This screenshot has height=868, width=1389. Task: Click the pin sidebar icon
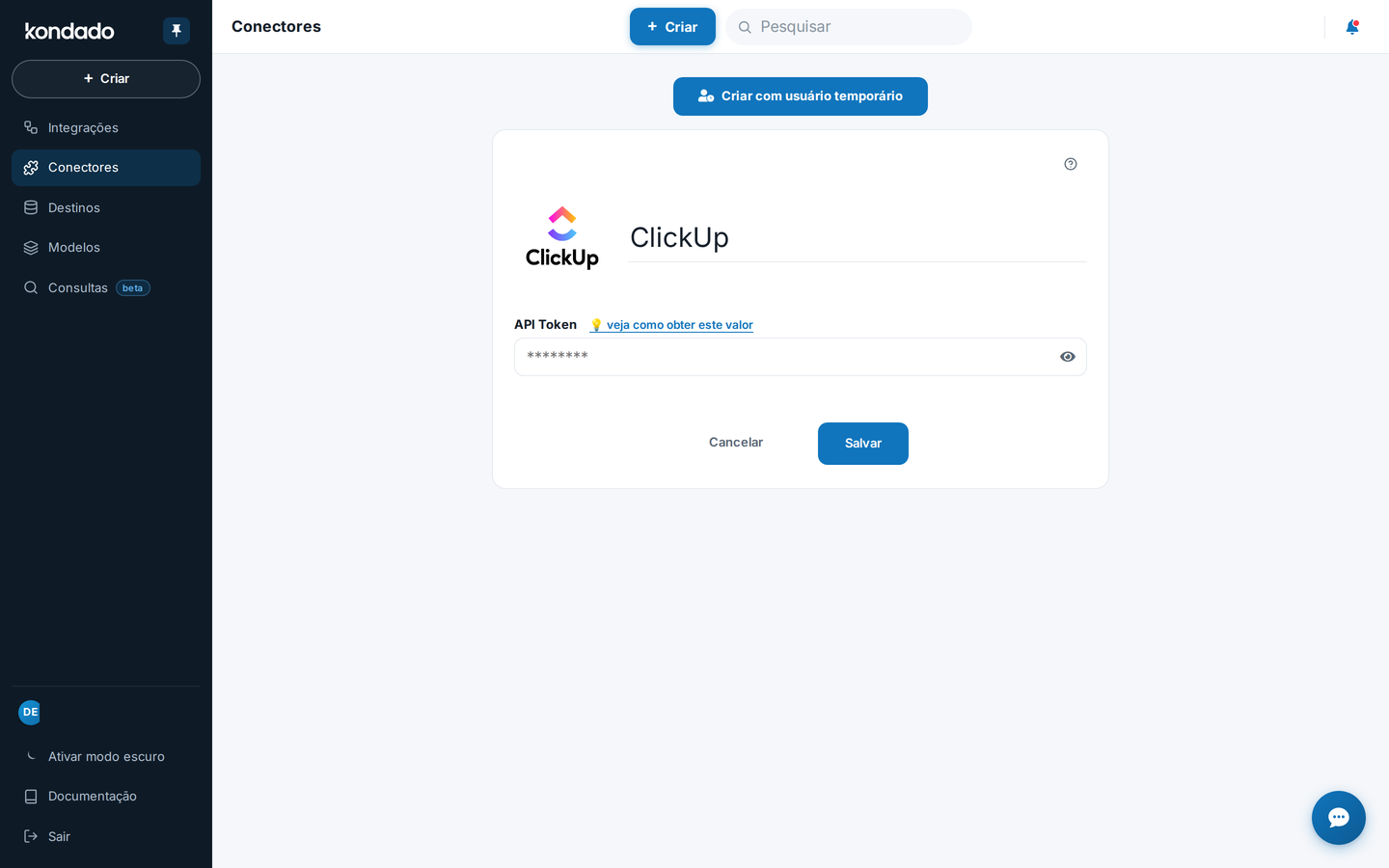coord(177,31)
